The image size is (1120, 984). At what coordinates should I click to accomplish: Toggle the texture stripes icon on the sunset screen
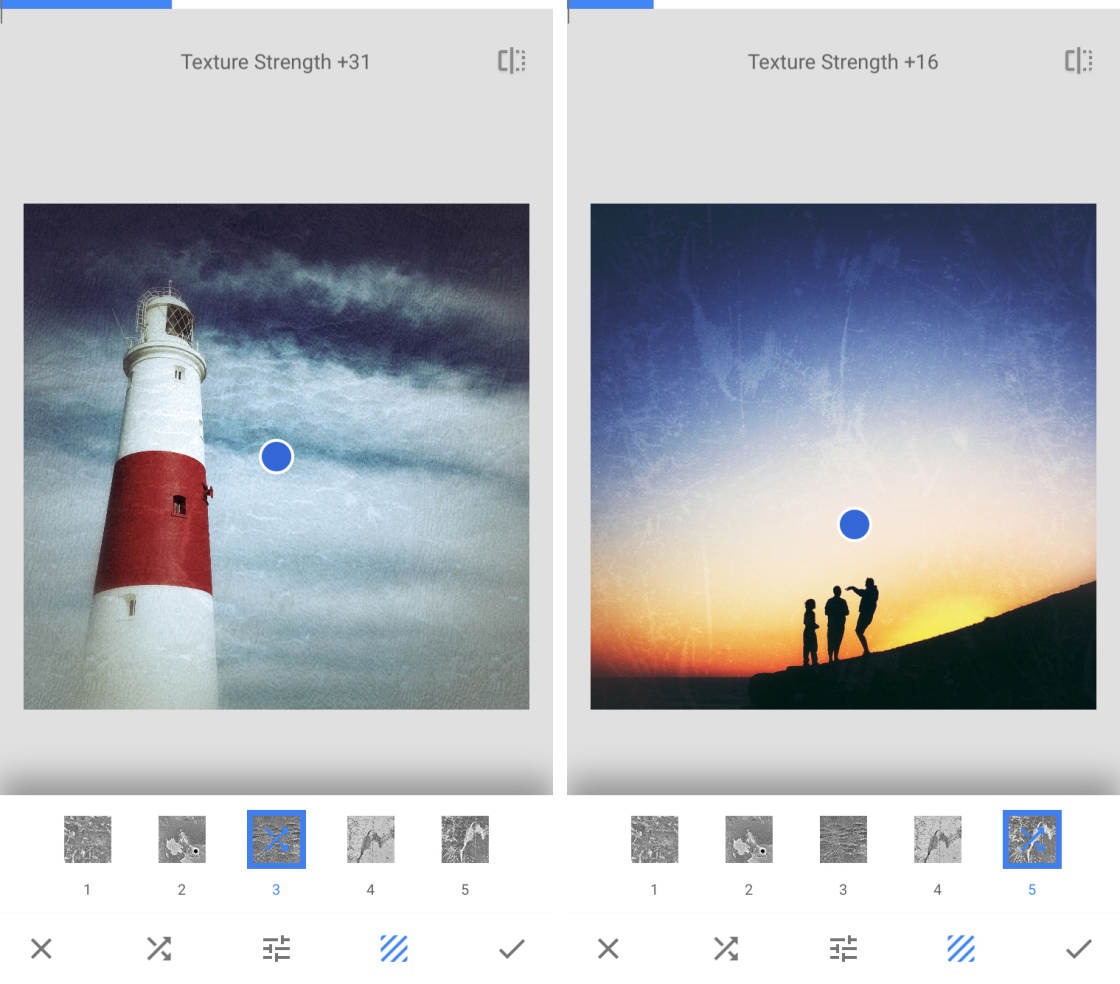coord(961,948)
